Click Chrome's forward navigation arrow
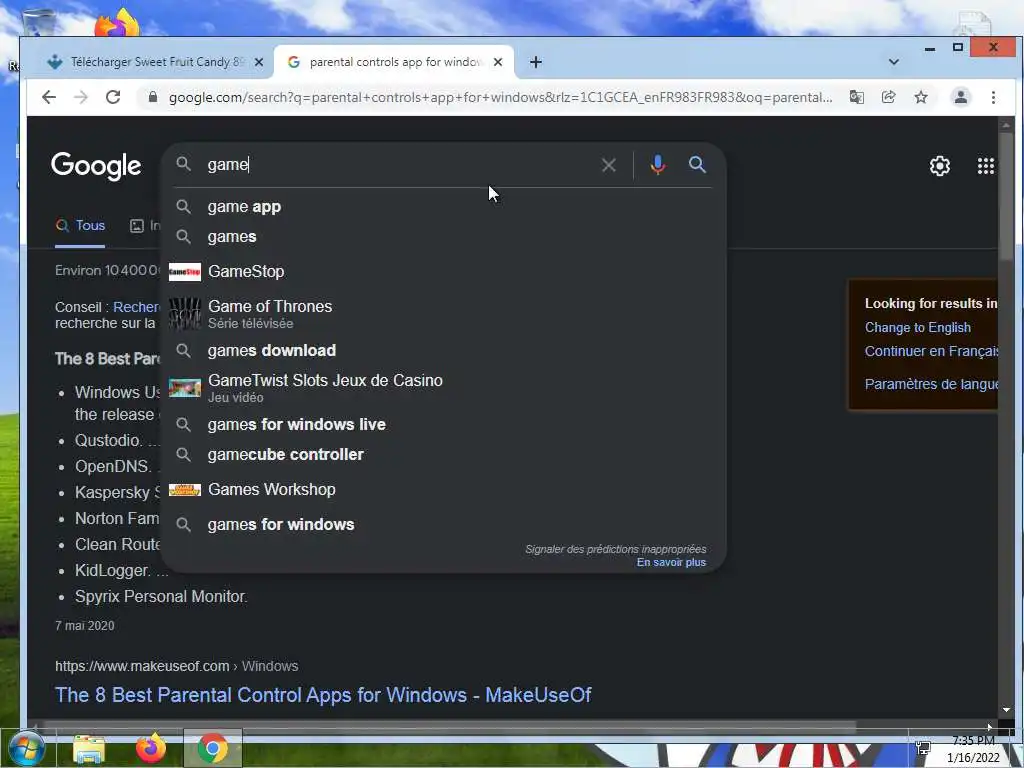 tap(80, 97)
